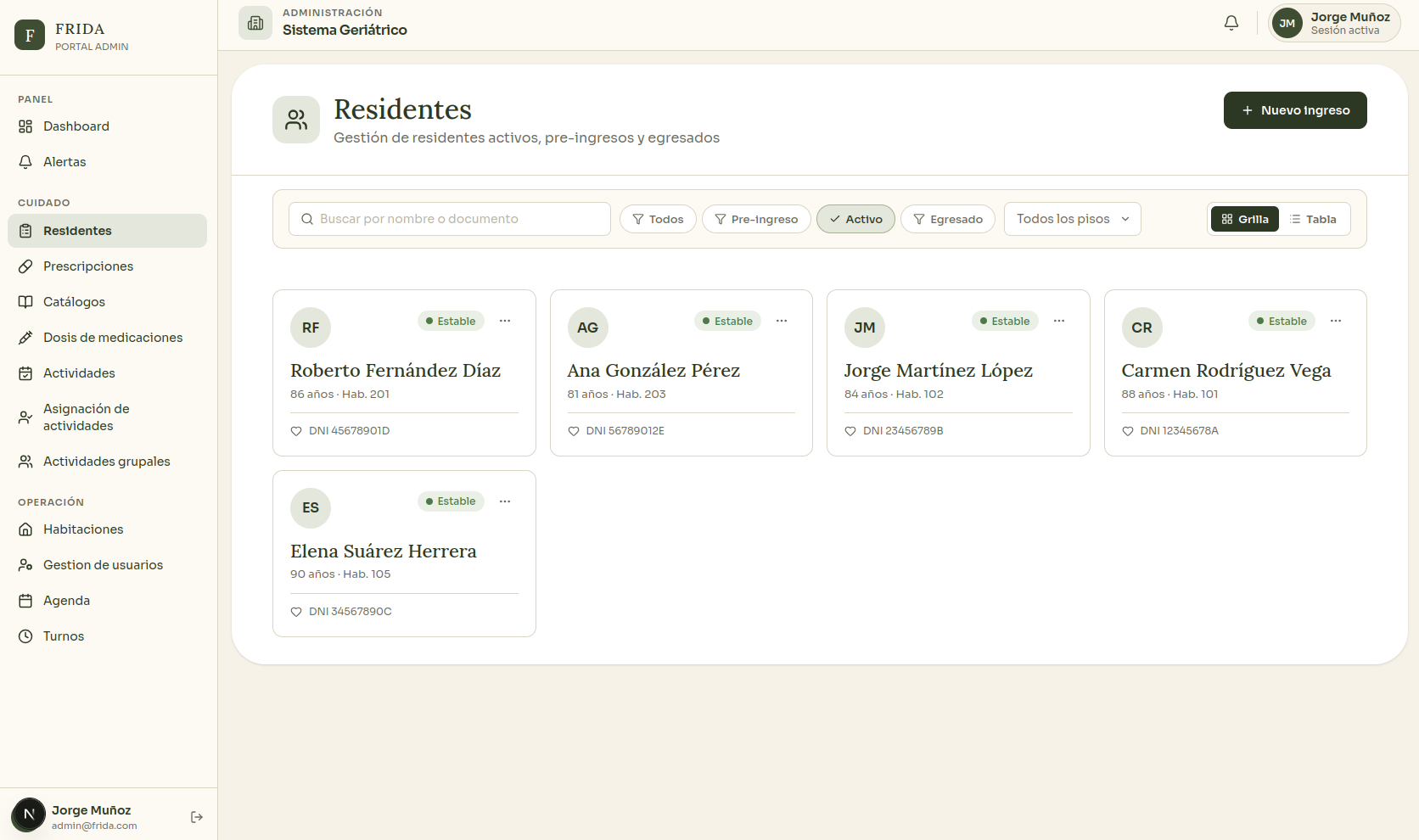The width and height of the screenshot is (1419, 840).
Task: Switch to Tabla view
Action: 1313,219
